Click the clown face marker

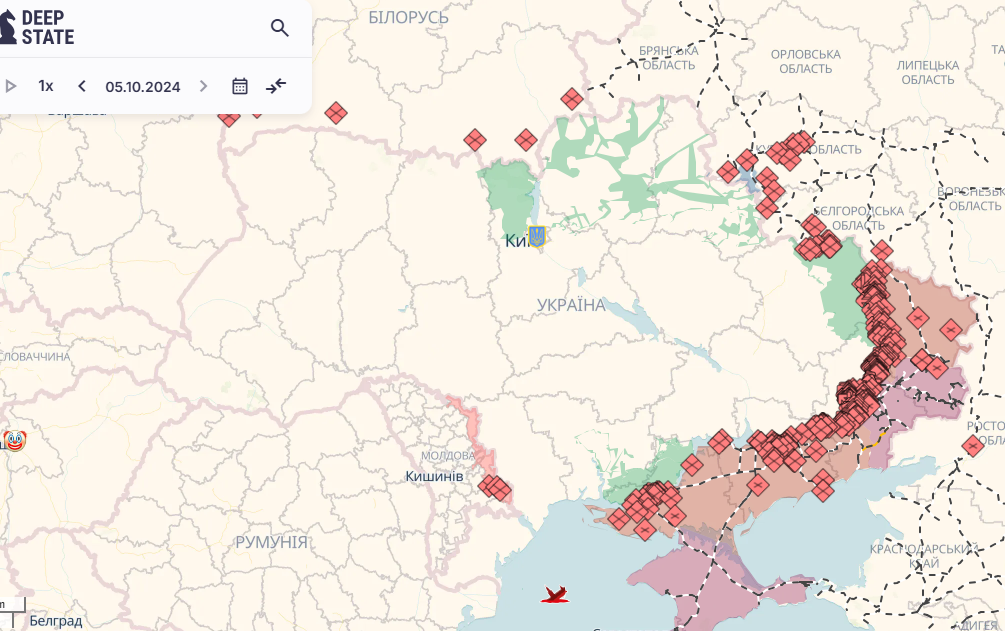(x=14, y=440)
